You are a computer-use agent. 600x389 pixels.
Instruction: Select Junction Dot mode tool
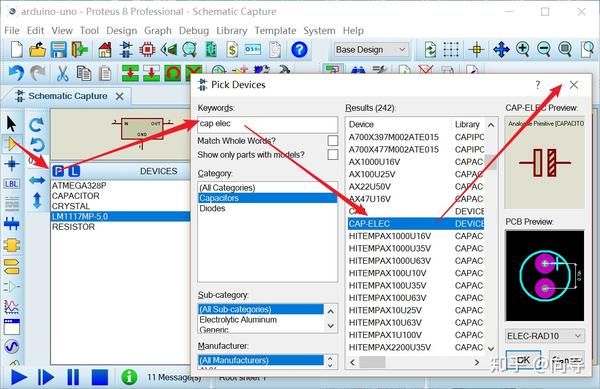pos(11,164)
